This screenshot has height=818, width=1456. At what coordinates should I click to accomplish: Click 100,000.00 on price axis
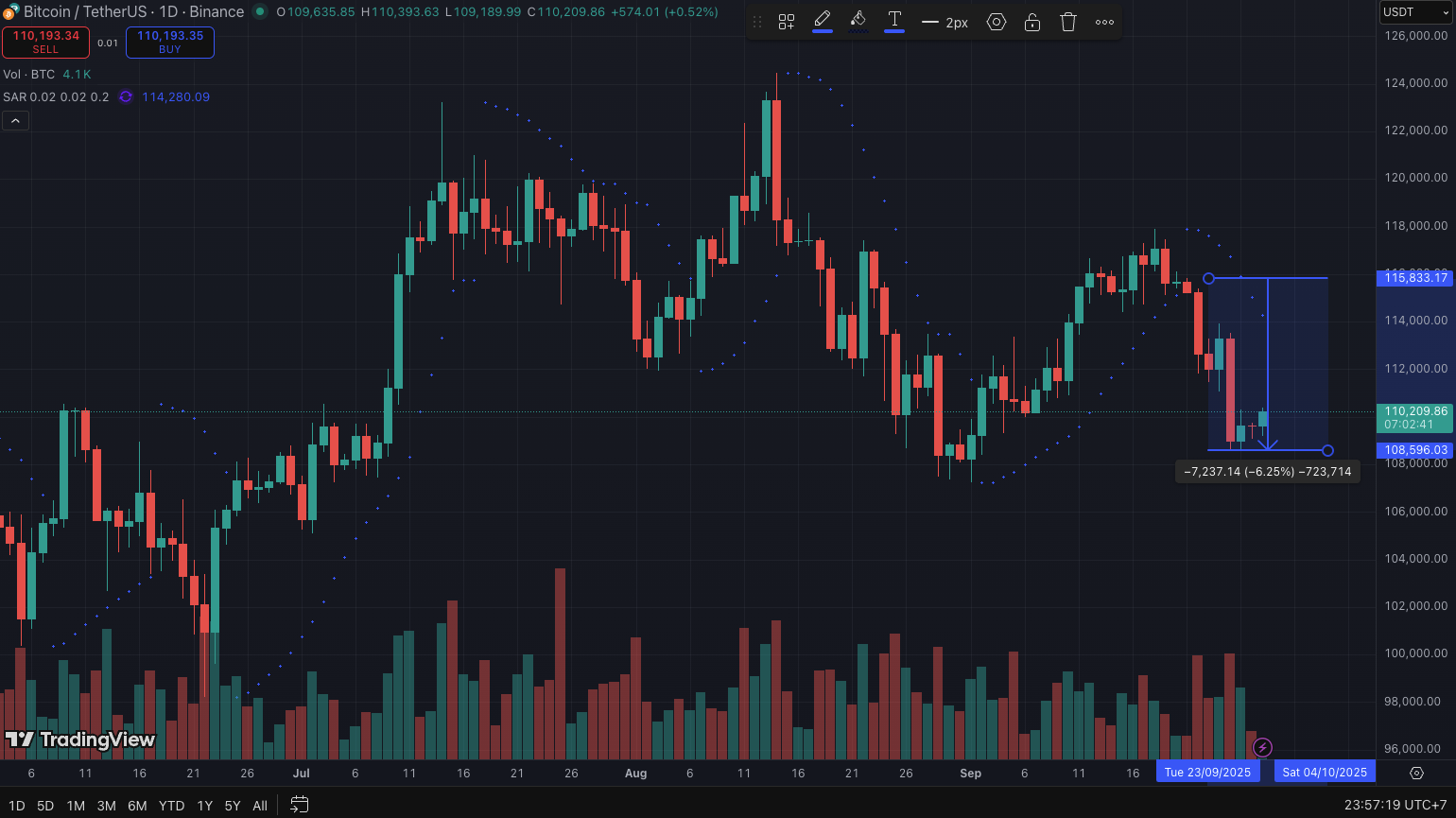click(x=1415, y=653)
